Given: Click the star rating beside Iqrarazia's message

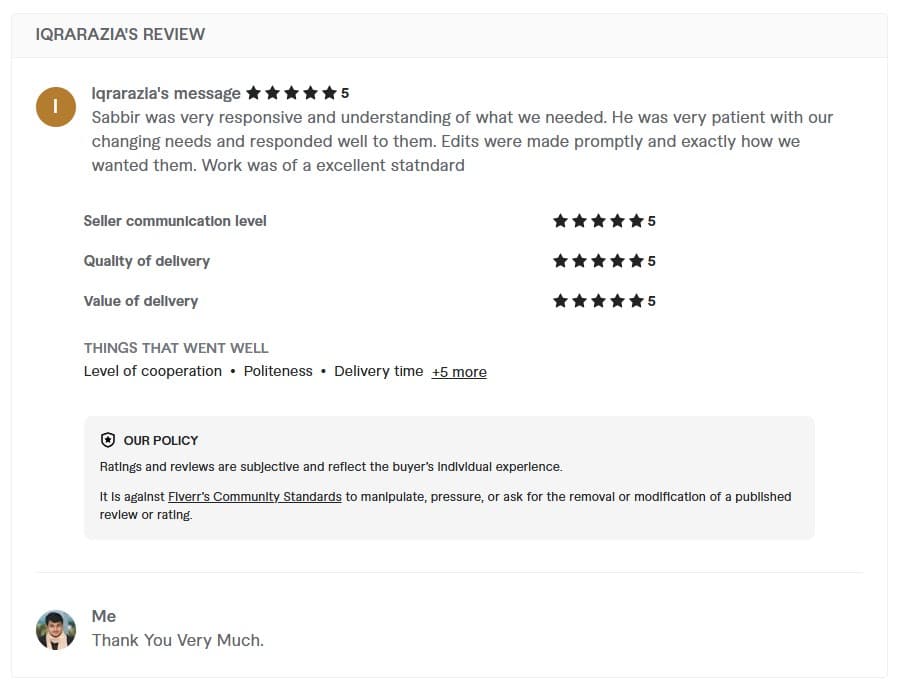Looking at the screenshot, I should [297, 93].
